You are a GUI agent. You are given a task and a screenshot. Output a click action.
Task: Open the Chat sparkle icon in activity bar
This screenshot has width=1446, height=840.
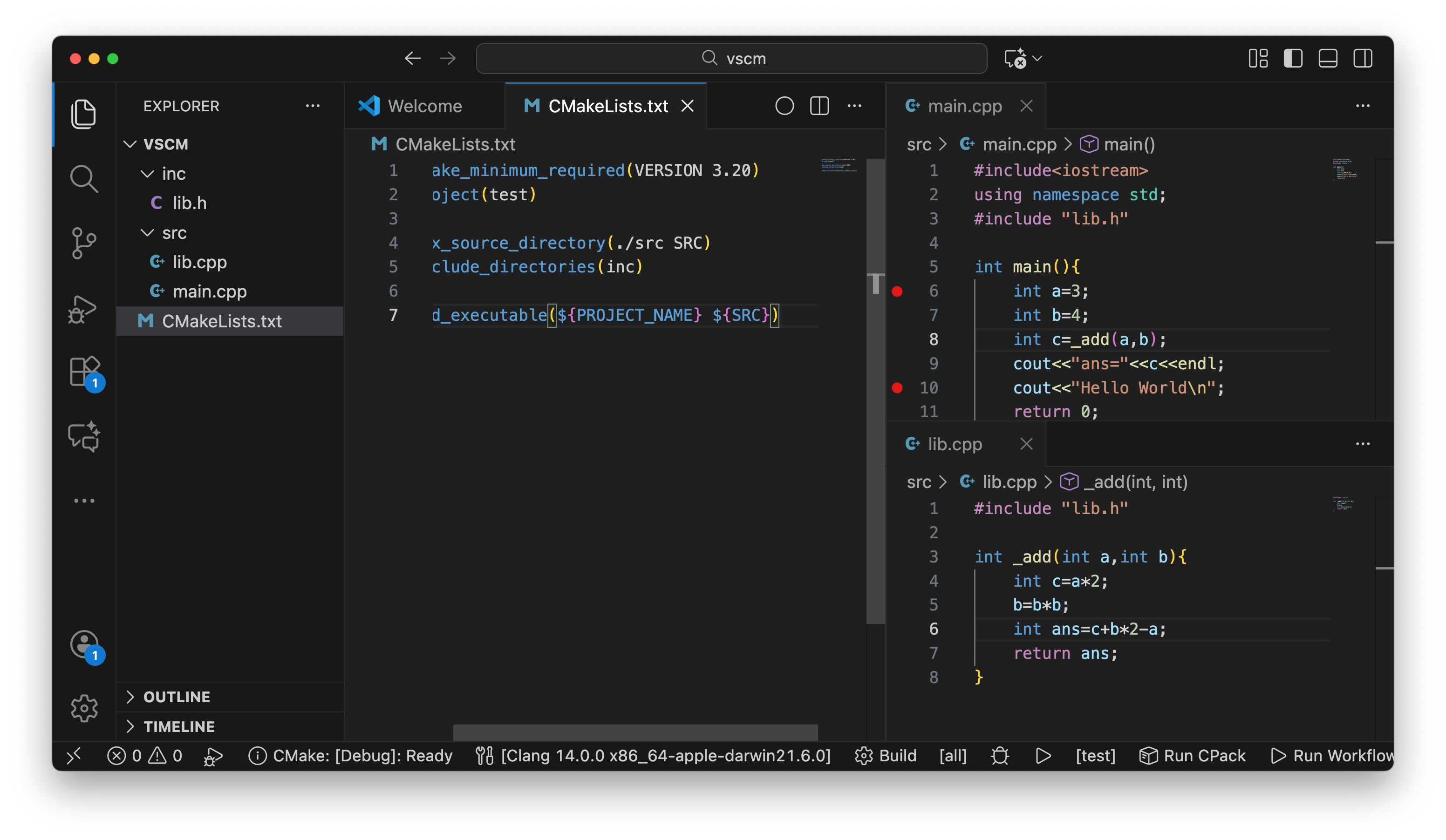pos(84,437)
